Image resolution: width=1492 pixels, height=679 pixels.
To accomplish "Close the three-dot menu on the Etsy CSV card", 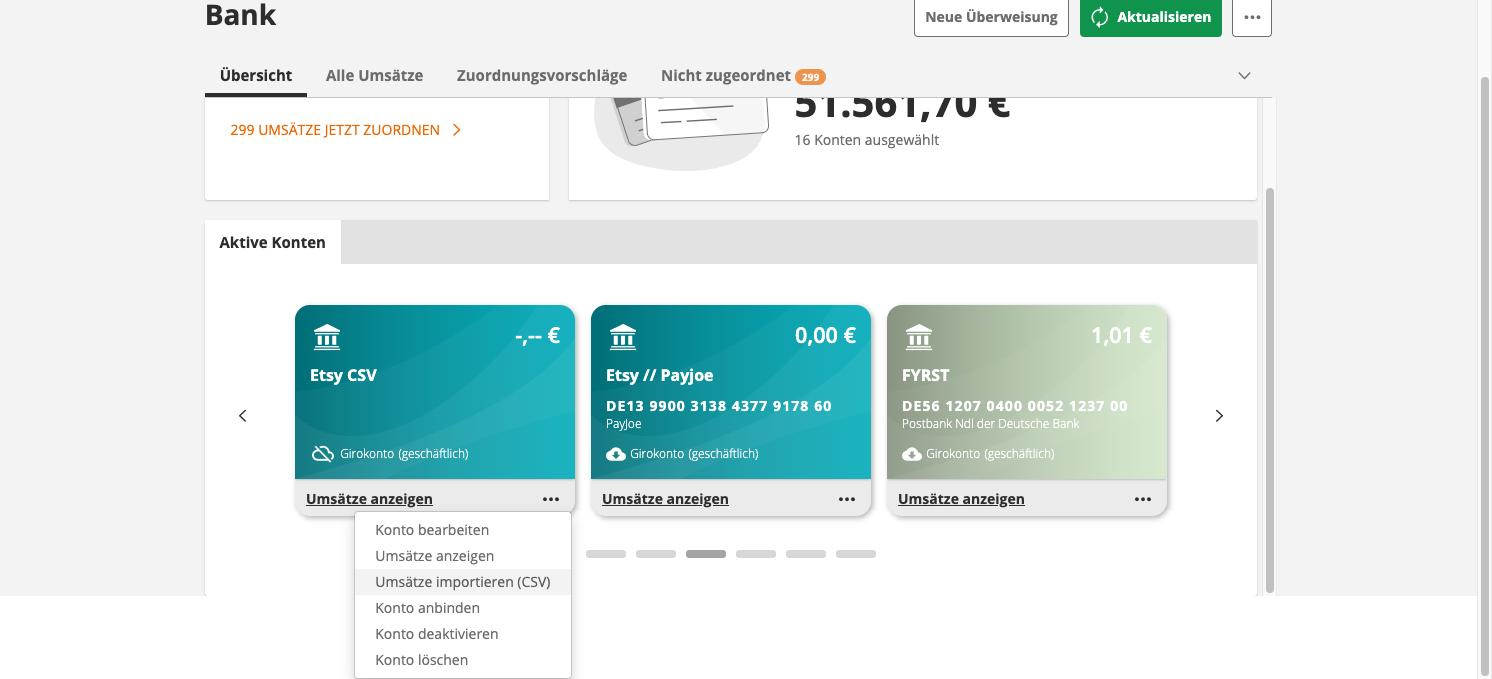I will point(551,499).
